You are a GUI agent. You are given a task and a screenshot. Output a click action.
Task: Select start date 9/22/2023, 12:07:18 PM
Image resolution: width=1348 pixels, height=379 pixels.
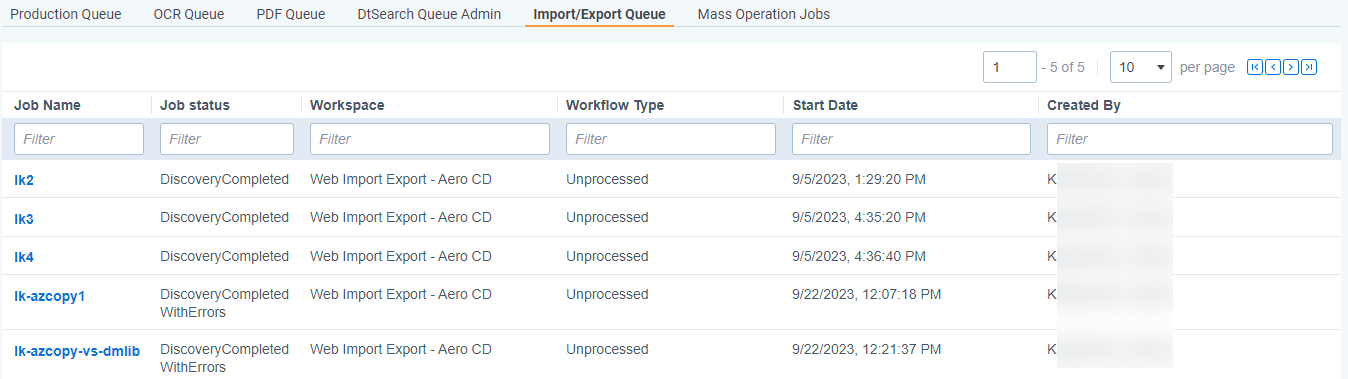pos(867,294)
